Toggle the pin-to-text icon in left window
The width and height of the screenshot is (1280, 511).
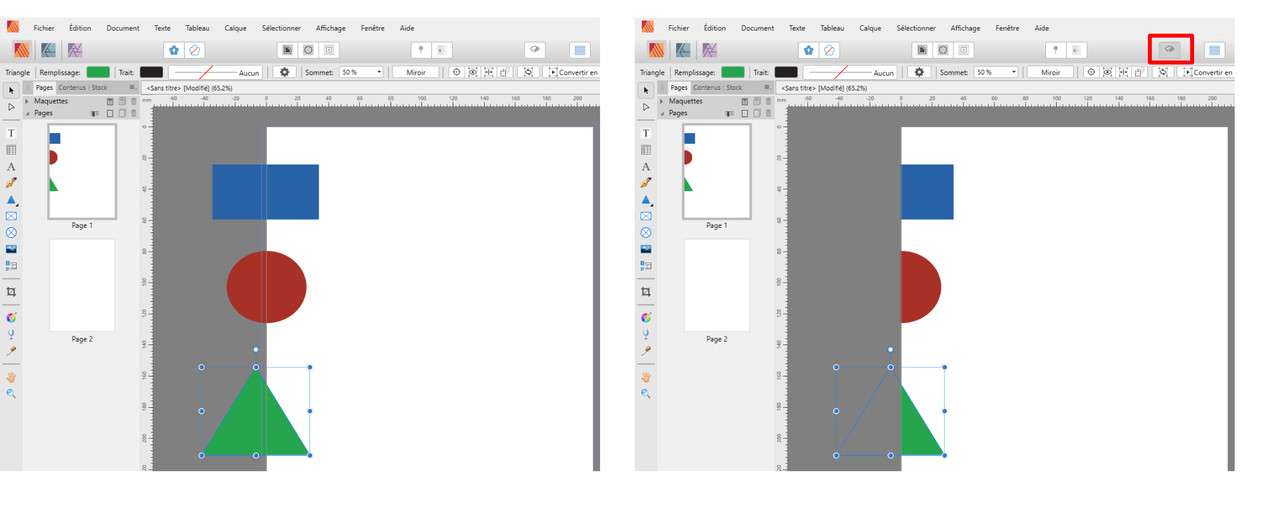click(x=421, y=50)
